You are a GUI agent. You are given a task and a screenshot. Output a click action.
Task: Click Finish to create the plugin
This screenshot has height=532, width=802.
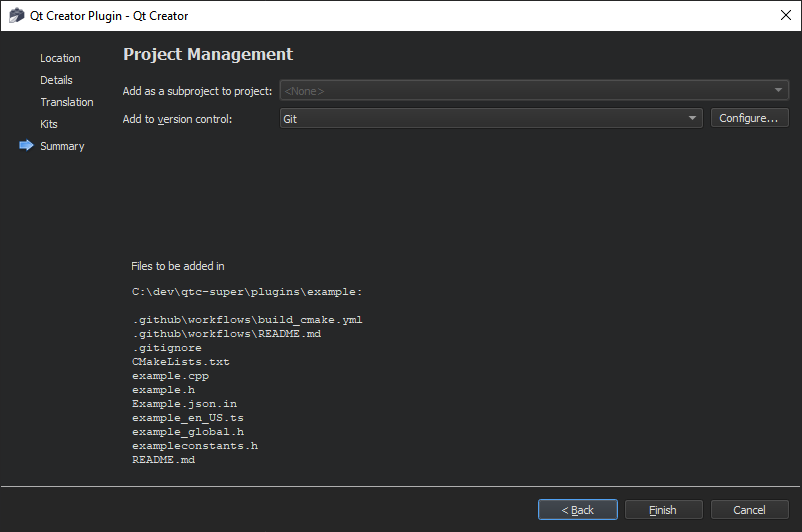coord(663,509)
